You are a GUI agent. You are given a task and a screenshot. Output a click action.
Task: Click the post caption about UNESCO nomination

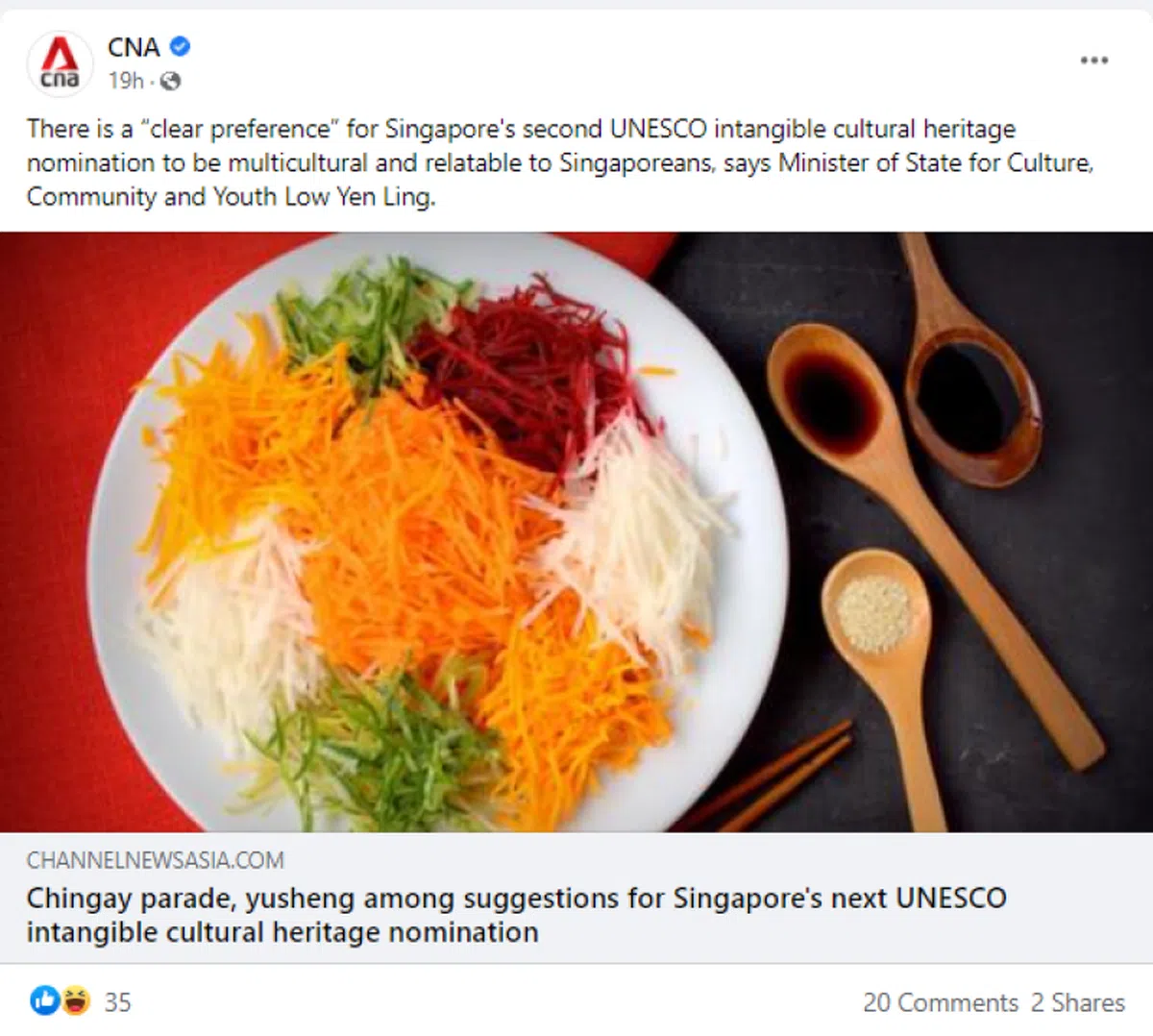(x=560, y=162)
